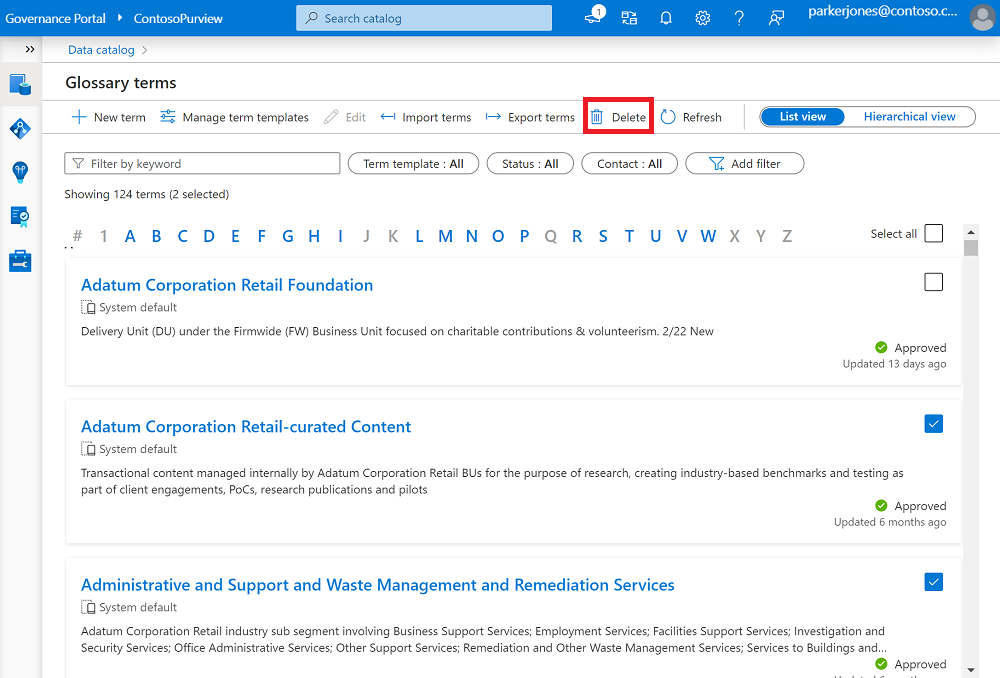Check the Select all checkbox
The width and height of the screenshot is (1000, 678).
coord(933,233)
